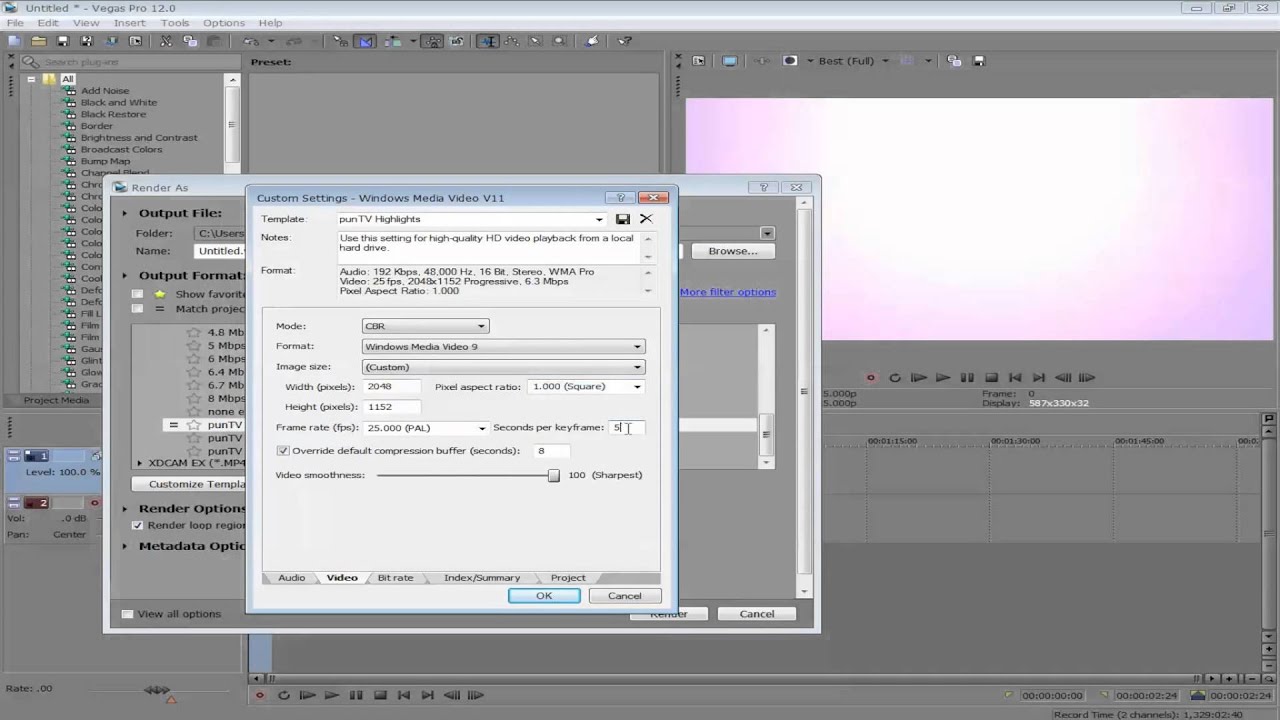Click Stop in the preview transport
1280x720 pixels.
[x=991, y=378]
